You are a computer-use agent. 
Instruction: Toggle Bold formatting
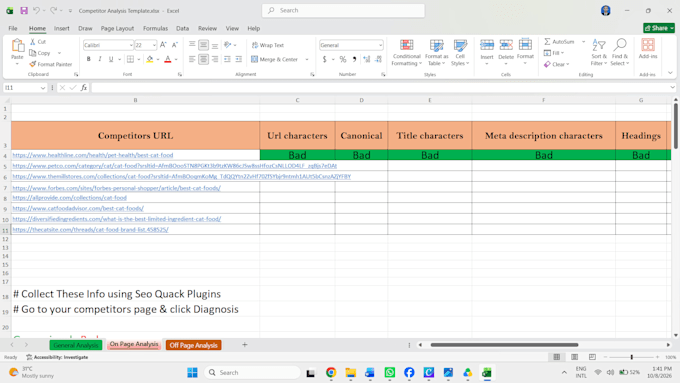click(x=88, y=59)
